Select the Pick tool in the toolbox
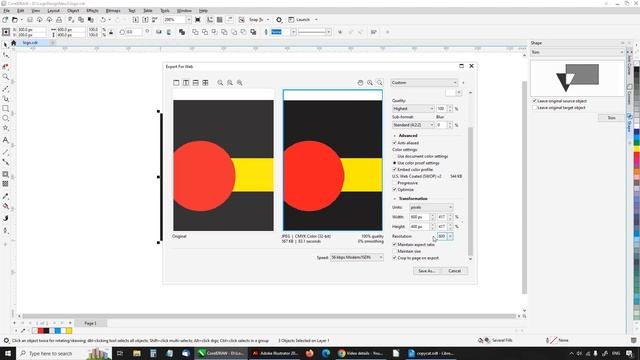The width and height of the screenshot is (640, 360). (5, 44)
